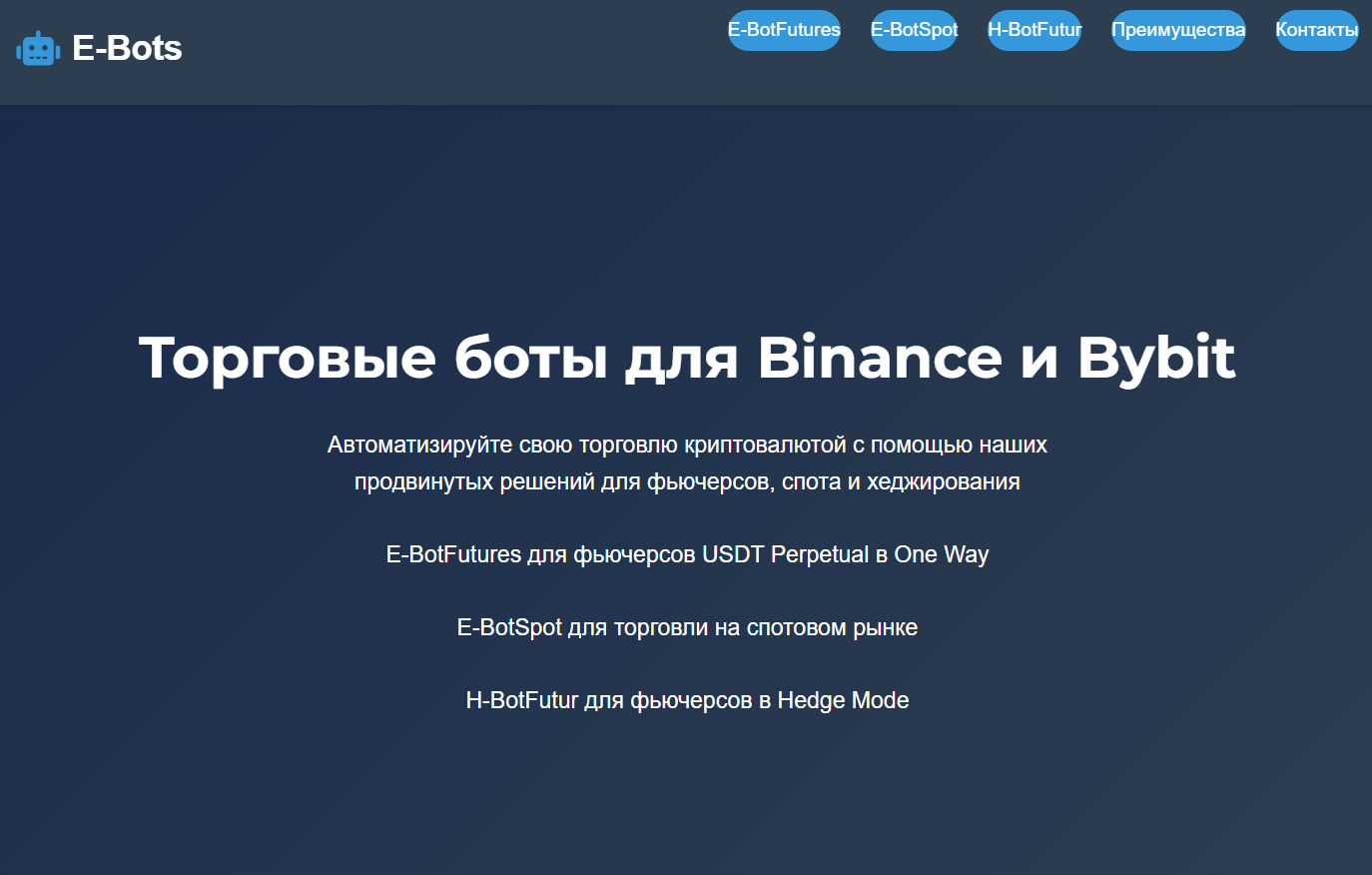Select E-BotSpot in the navigation bar
This screenshot has height=875, width=1372.
tap(914, 30)
